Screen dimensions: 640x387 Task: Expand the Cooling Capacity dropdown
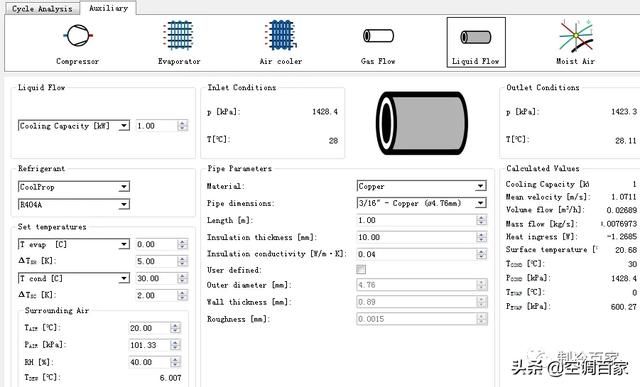(x=74, y=126)
